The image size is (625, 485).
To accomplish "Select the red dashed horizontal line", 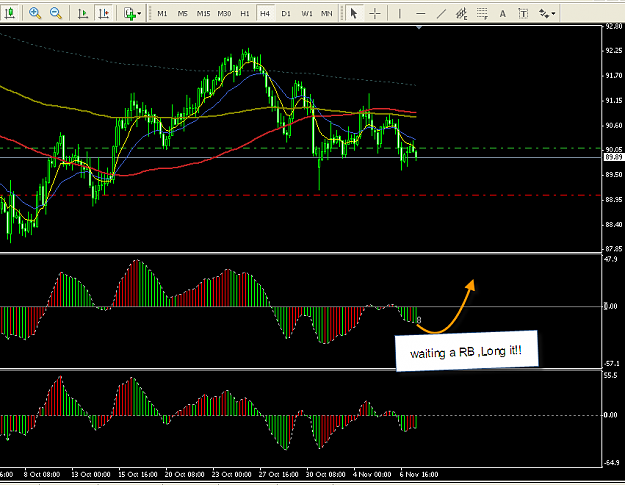I will [x=301, y=195].
